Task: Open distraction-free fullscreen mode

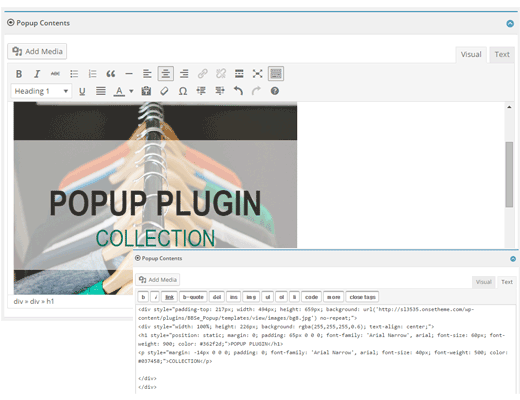Action: click(x=257, y=74)
